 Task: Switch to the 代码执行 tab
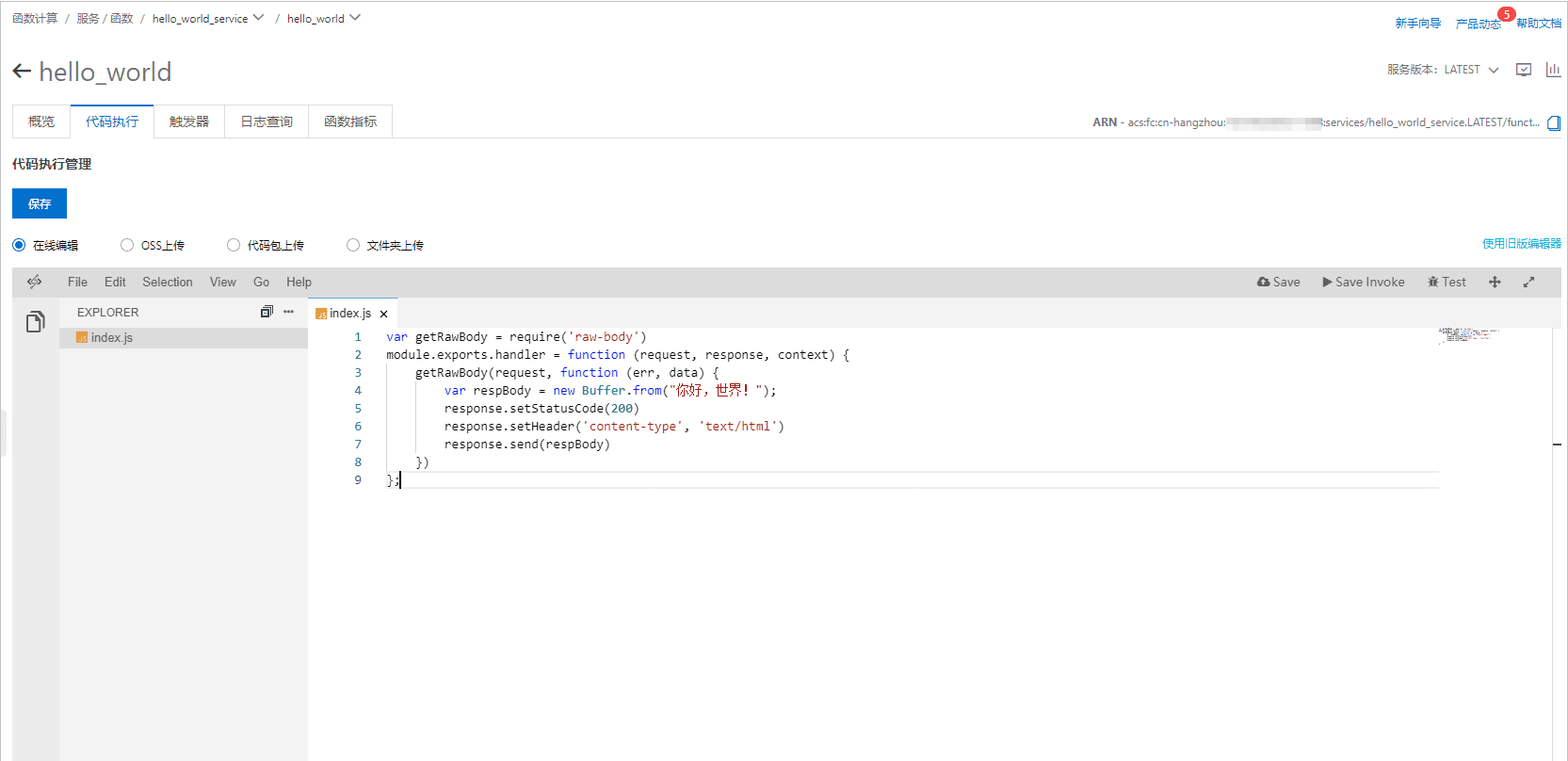112,121
